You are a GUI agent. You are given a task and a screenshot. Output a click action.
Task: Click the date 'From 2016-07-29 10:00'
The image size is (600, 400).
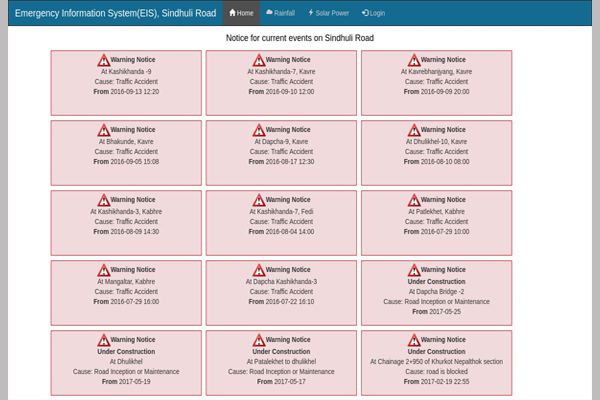[436, 232]
